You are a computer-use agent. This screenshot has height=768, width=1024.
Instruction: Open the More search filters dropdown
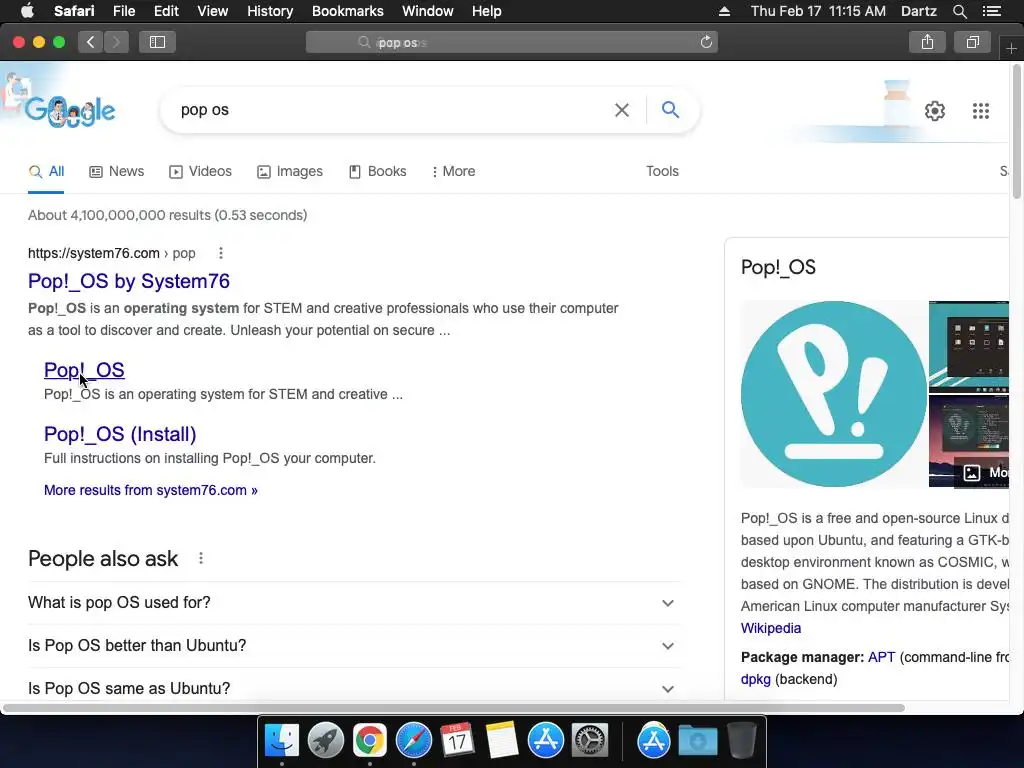pyautogui.click(x=453, y=171)
